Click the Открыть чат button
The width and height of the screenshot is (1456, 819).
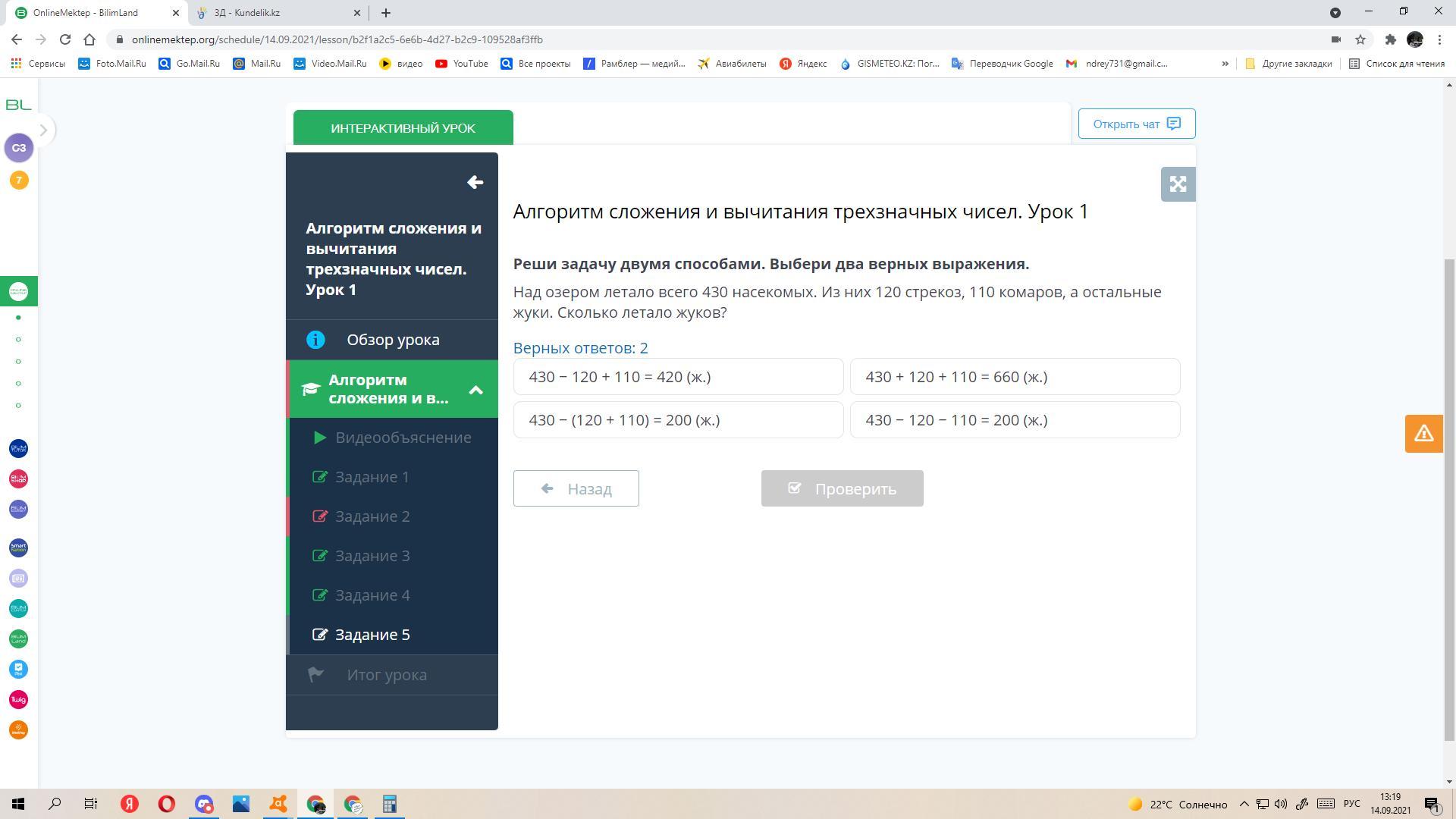point(1136,124)
